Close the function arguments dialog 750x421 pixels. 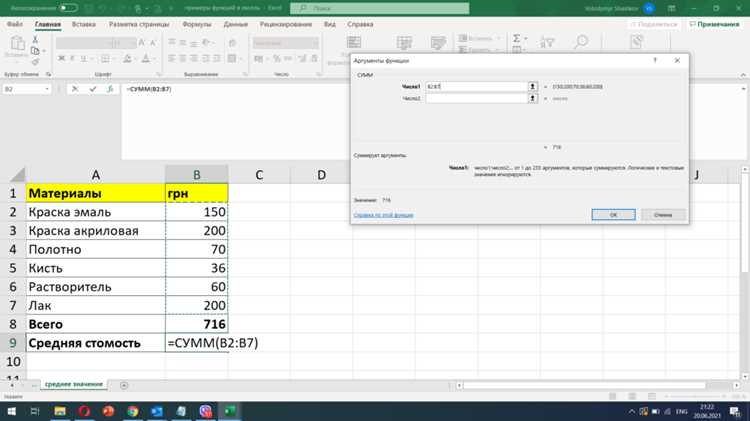[677, 60]
